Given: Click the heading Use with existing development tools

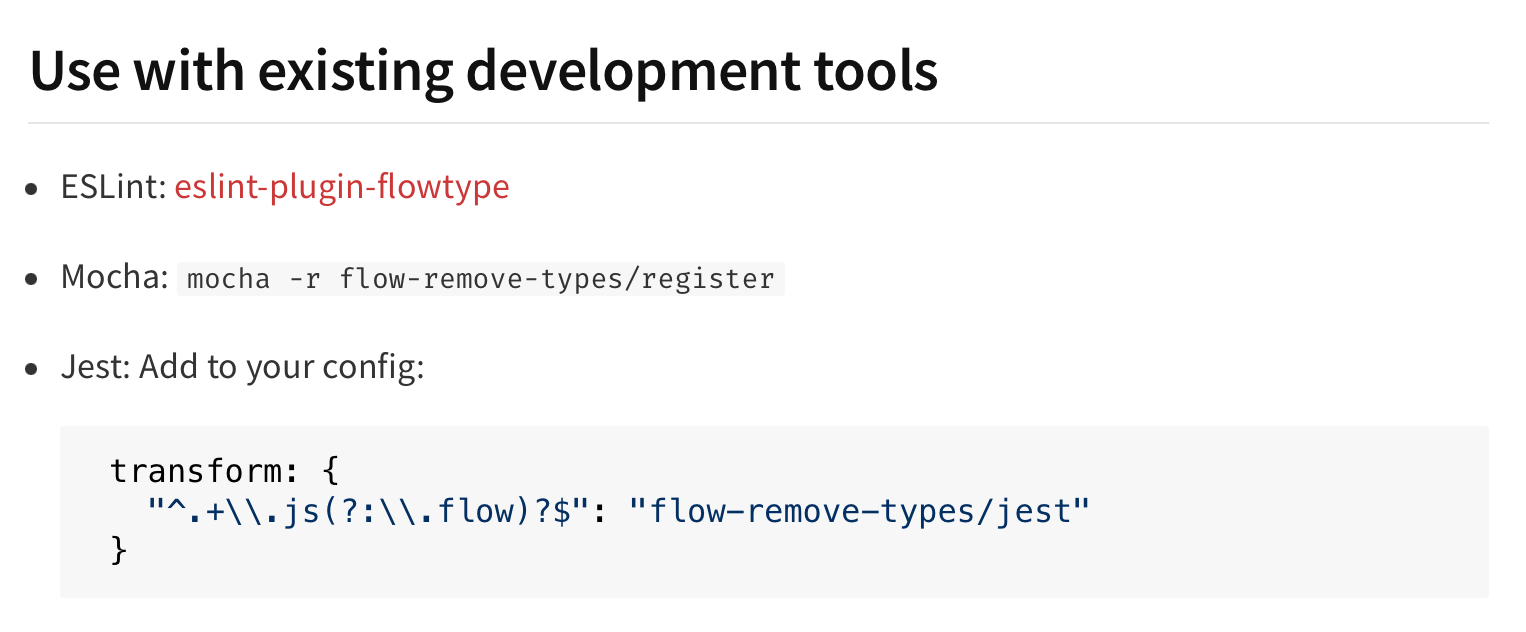Looking at the screenshot, I should (x=483, y=69).
